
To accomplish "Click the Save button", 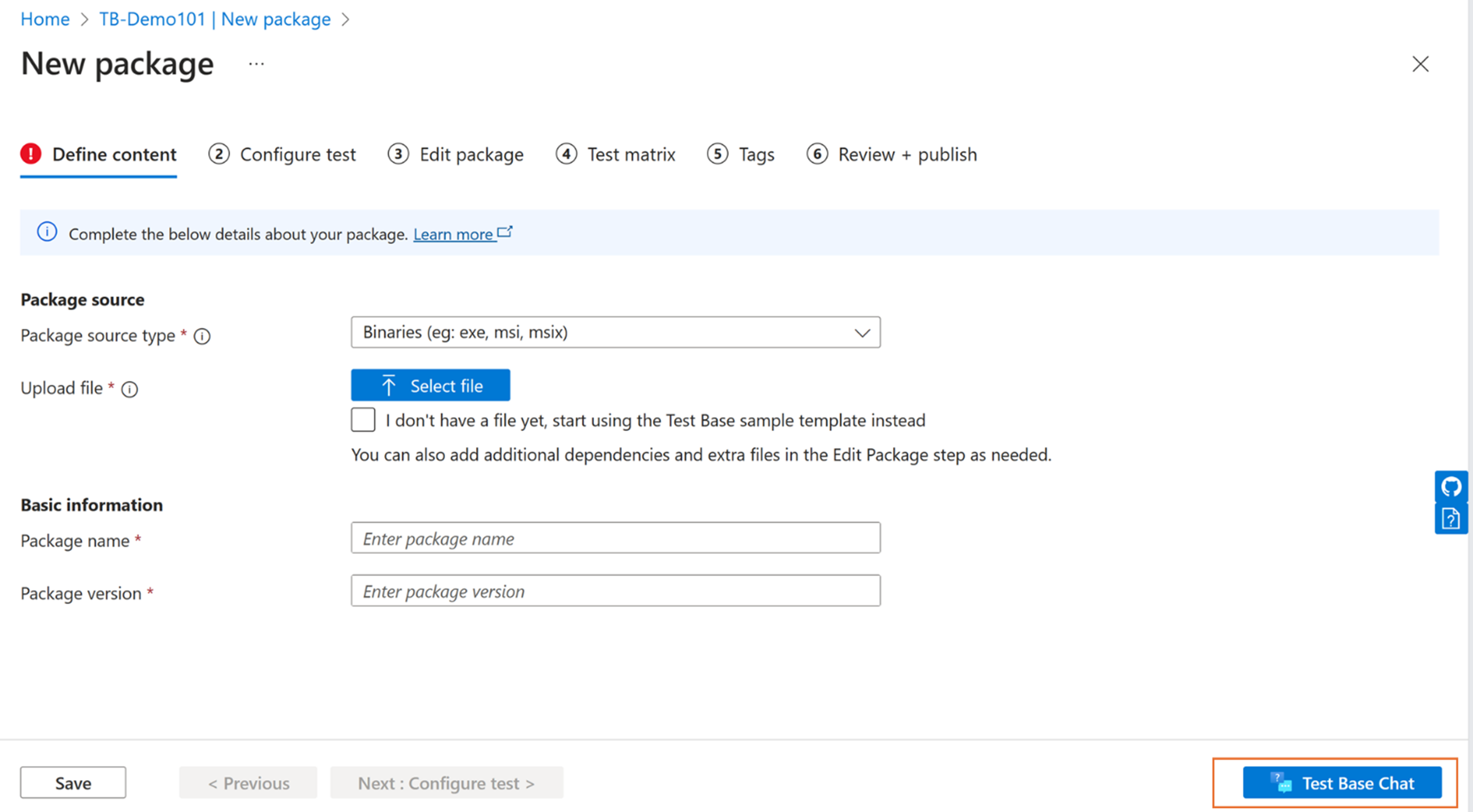I will click(73, 783).
